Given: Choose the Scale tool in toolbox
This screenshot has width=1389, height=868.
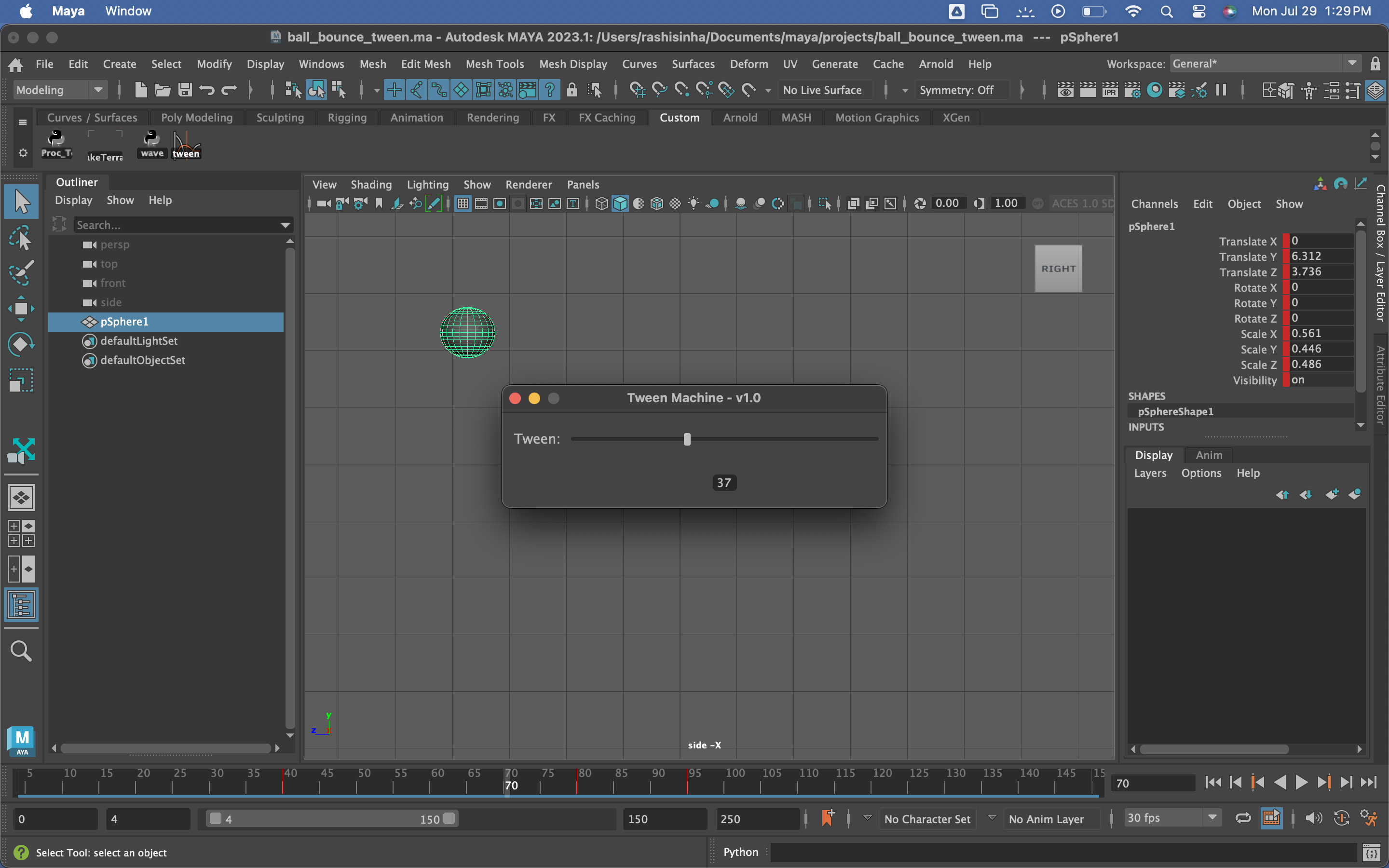Looking at the screenshot, I should coord(21,380).
